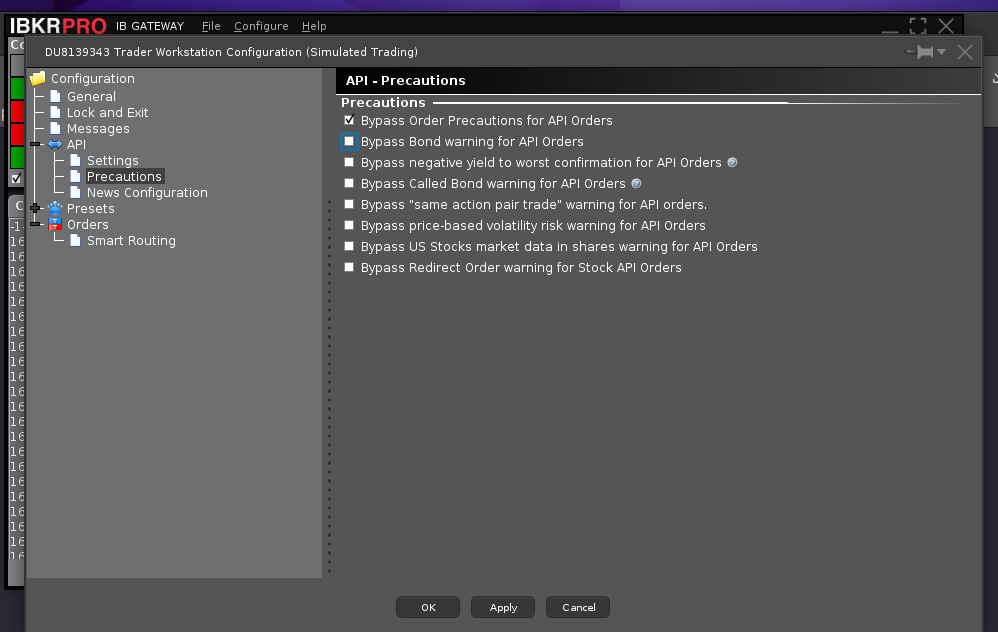The height and width of the screenshot is (632, 998).
Task: Collapse the Orders tree node
Action: coord(36,225)
